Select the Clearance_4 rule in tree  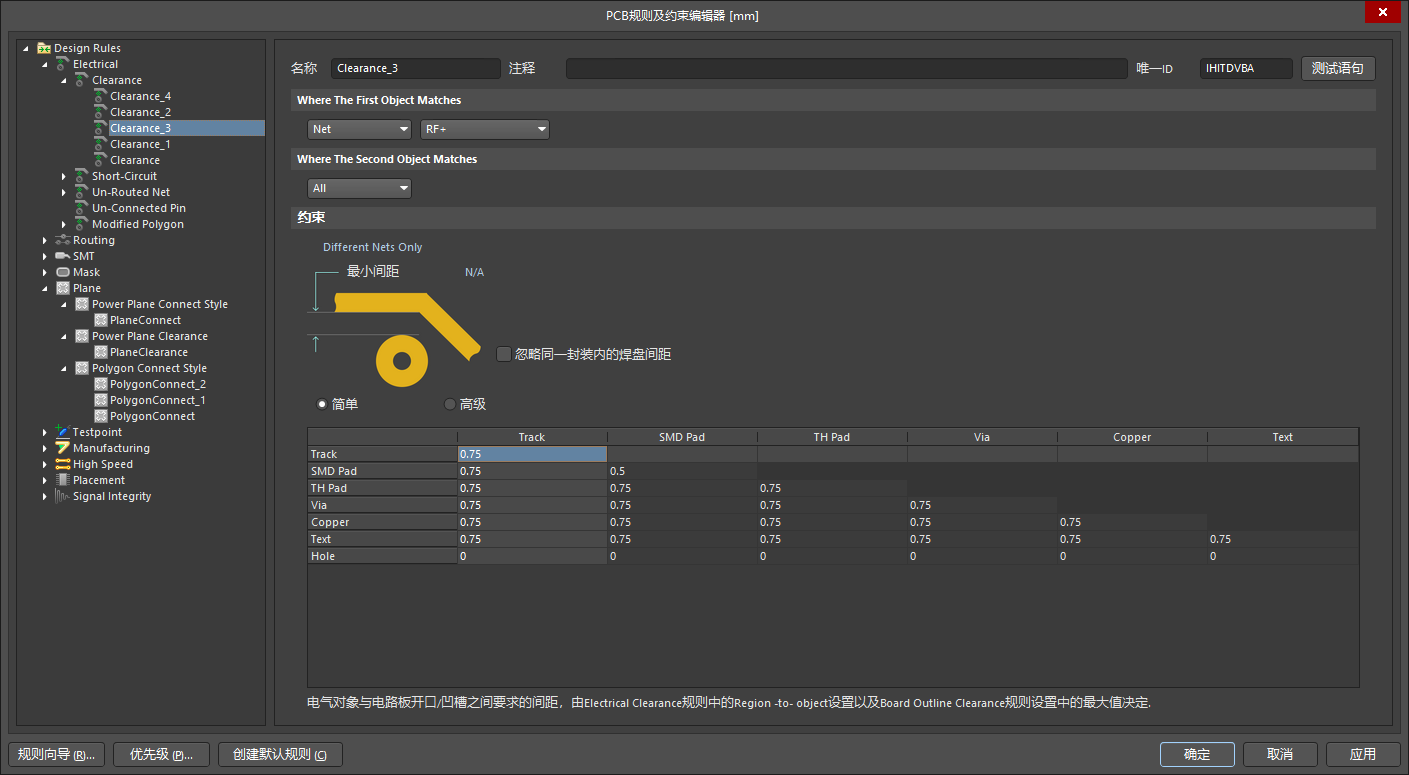140,96
